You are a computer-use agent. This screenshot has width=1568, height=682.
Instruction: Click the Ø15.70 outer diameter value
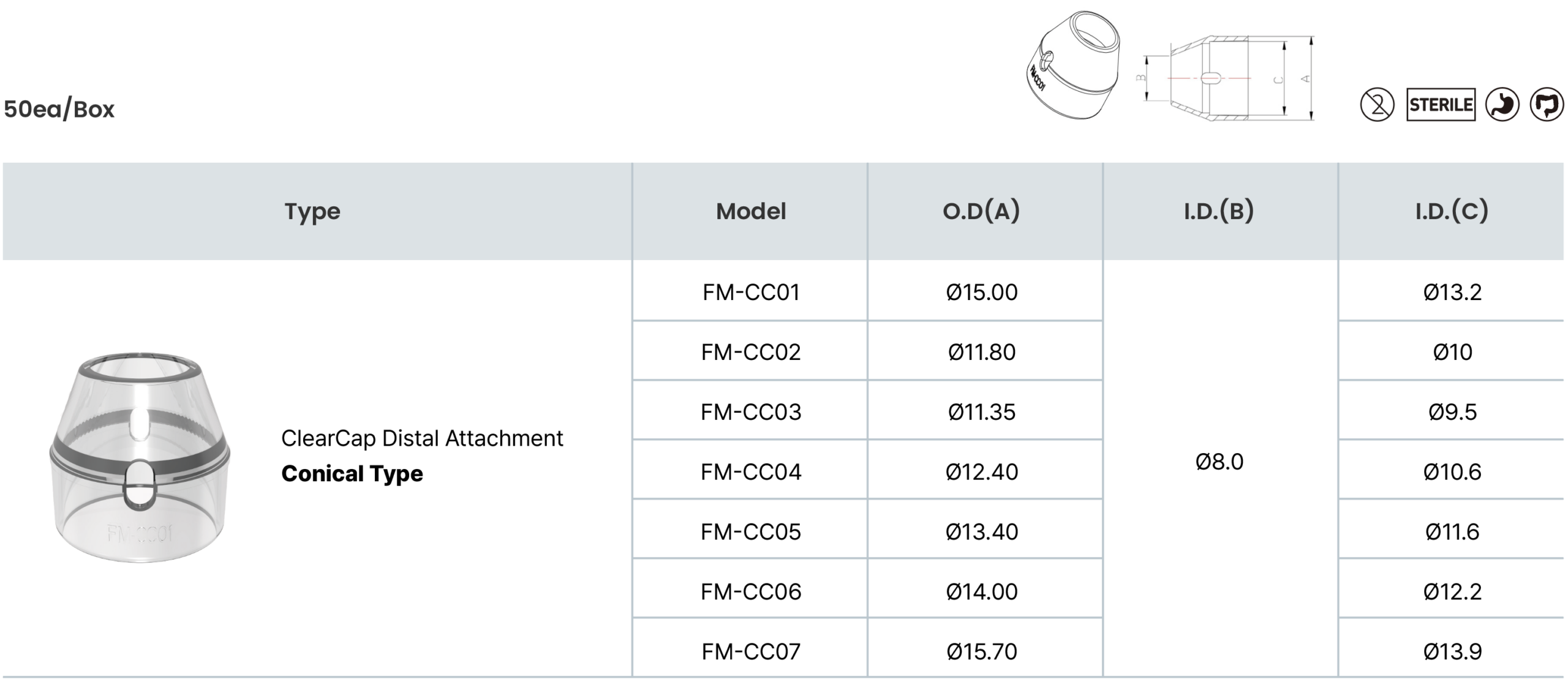tap(981, 651)
